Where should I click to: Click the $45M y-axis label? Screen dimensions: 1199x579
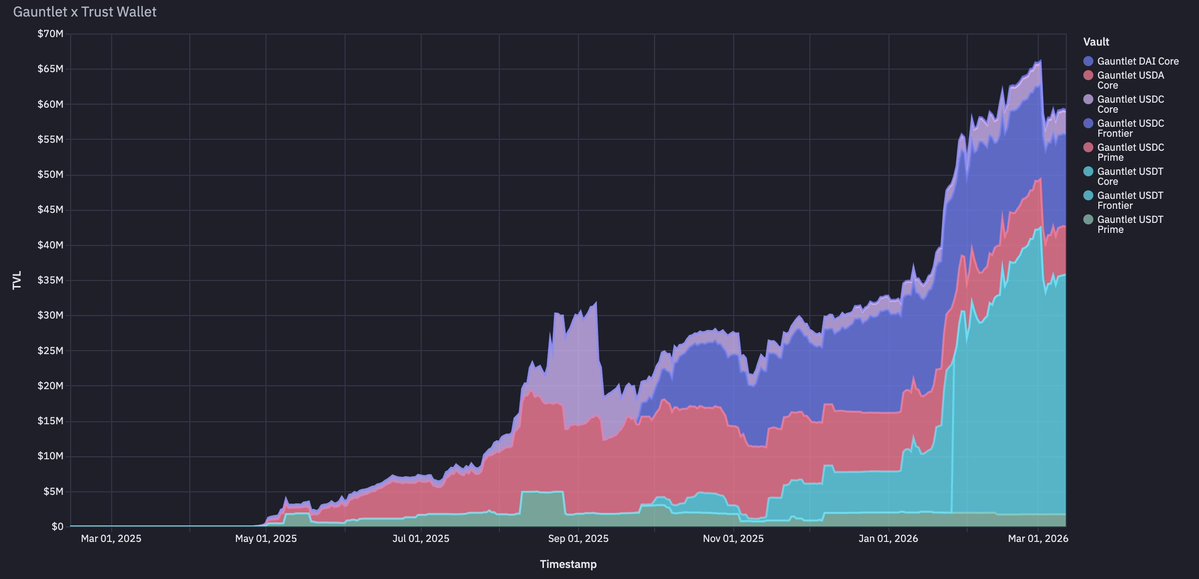coord(50,210)
